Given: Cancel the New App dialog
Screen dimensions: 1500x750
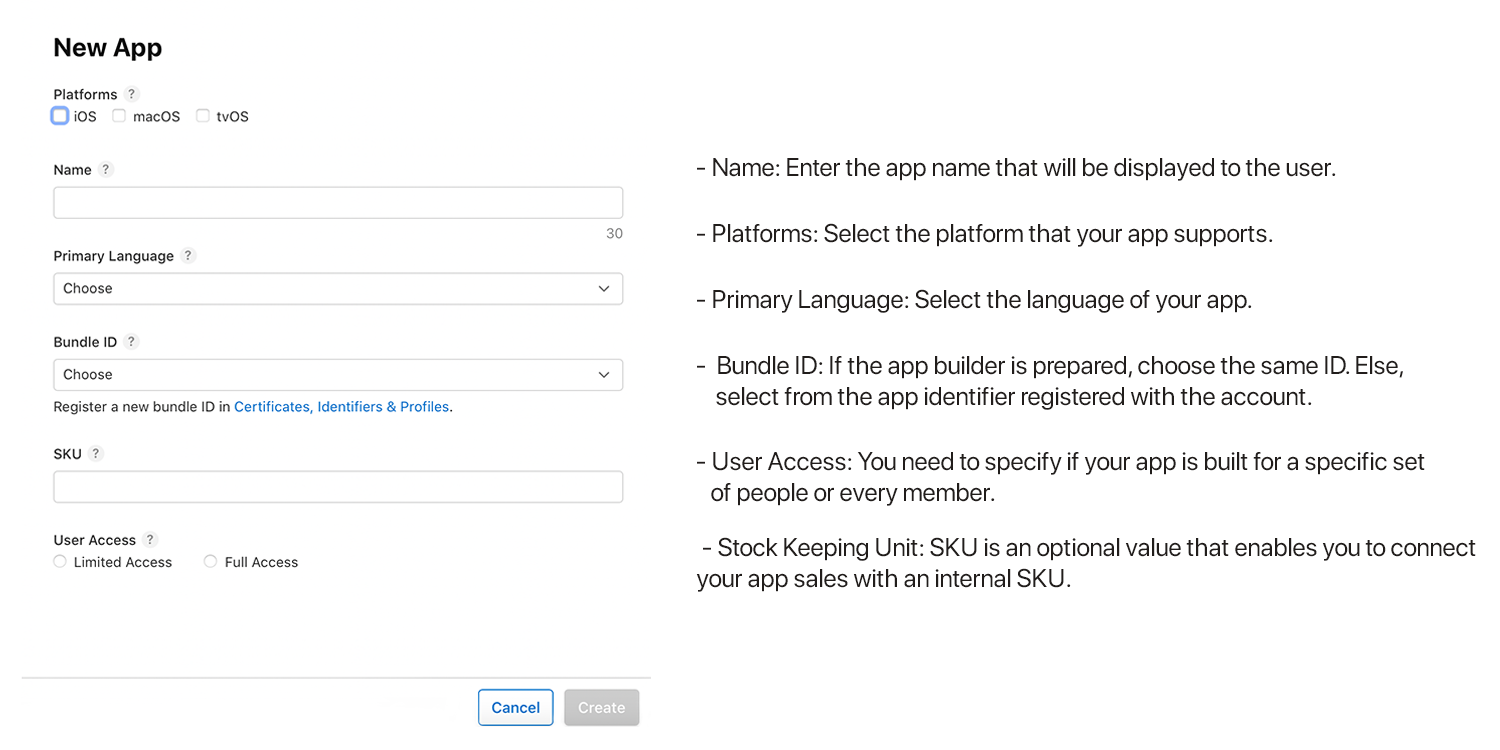Looking at the screenshot, I should [x=516, y=708].
